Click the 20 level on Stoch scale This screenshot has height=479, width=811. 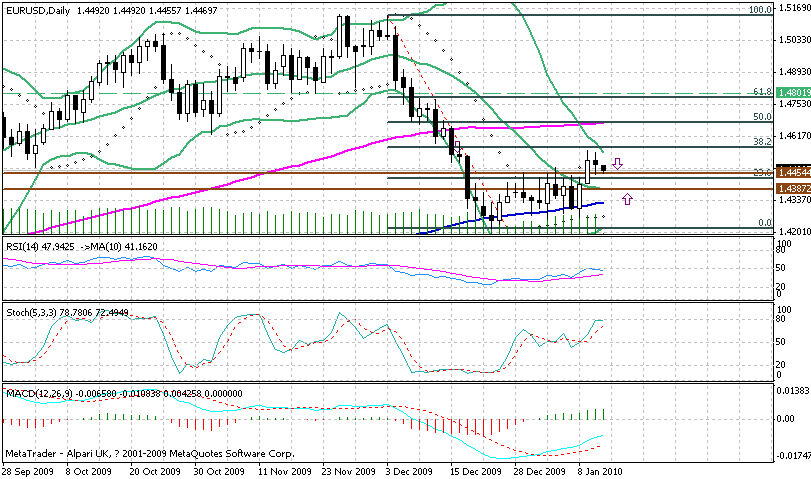[x=781, y=364]
